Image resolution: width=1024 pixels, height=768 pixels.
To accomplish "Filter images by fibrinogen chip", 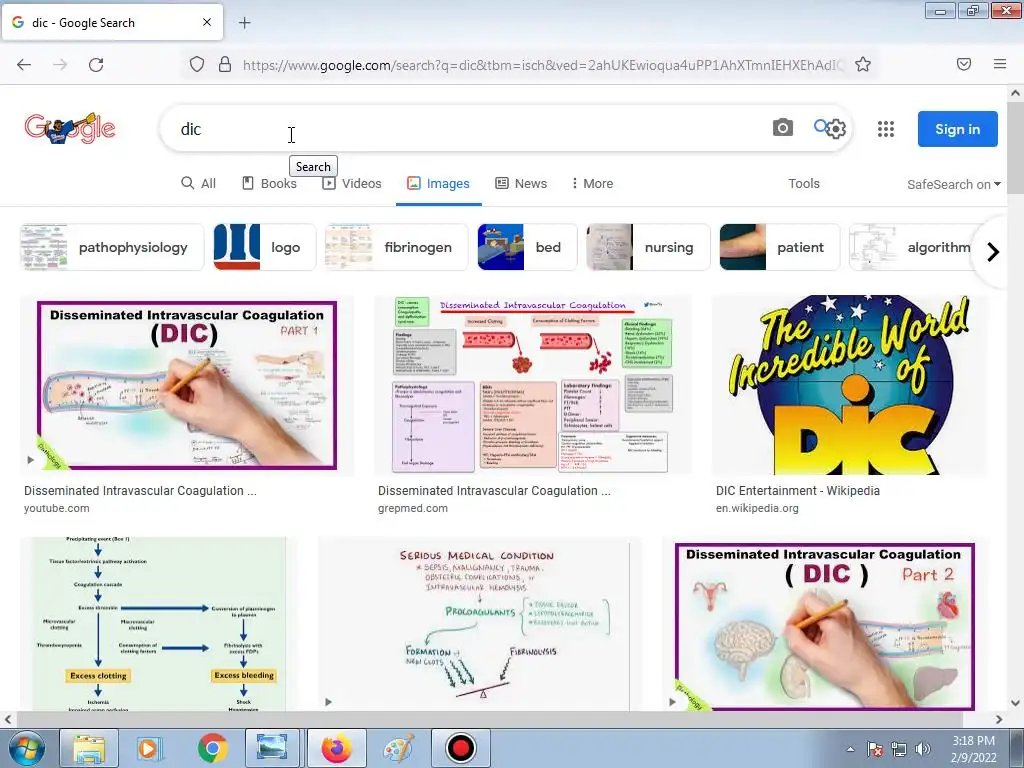I will [x=396, y=247].
